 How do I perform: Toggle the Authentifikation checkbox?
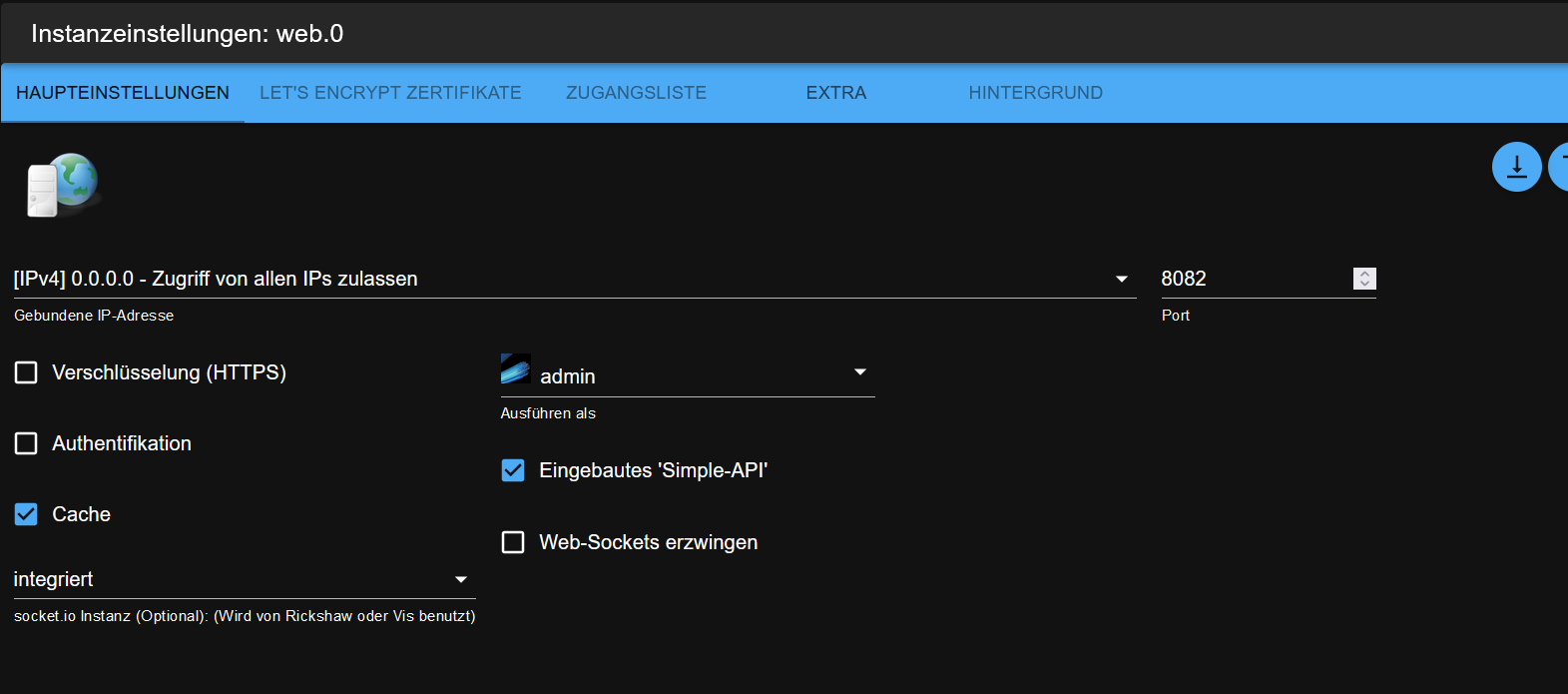click(26, 443)
